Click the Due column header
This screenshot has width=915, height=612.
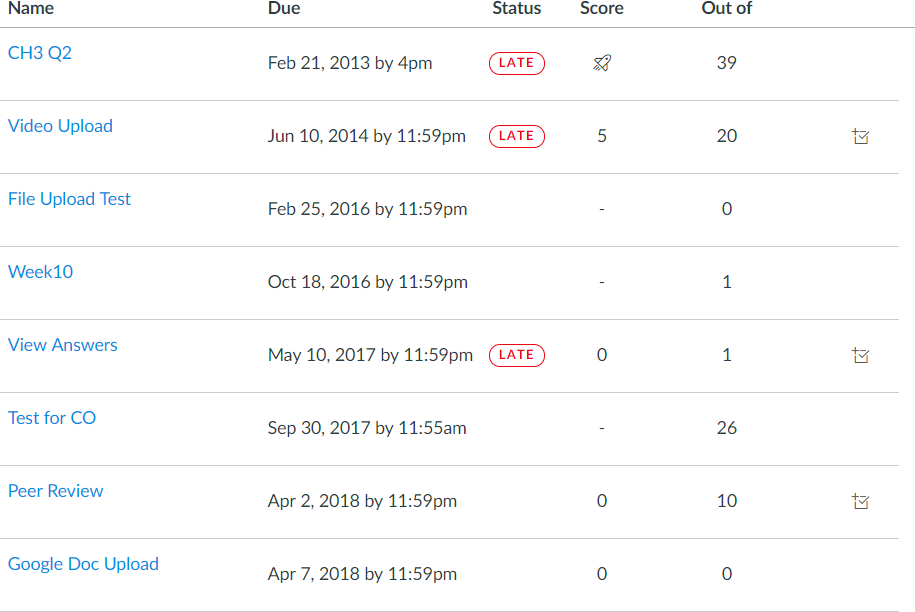click(x=284, y=9)
